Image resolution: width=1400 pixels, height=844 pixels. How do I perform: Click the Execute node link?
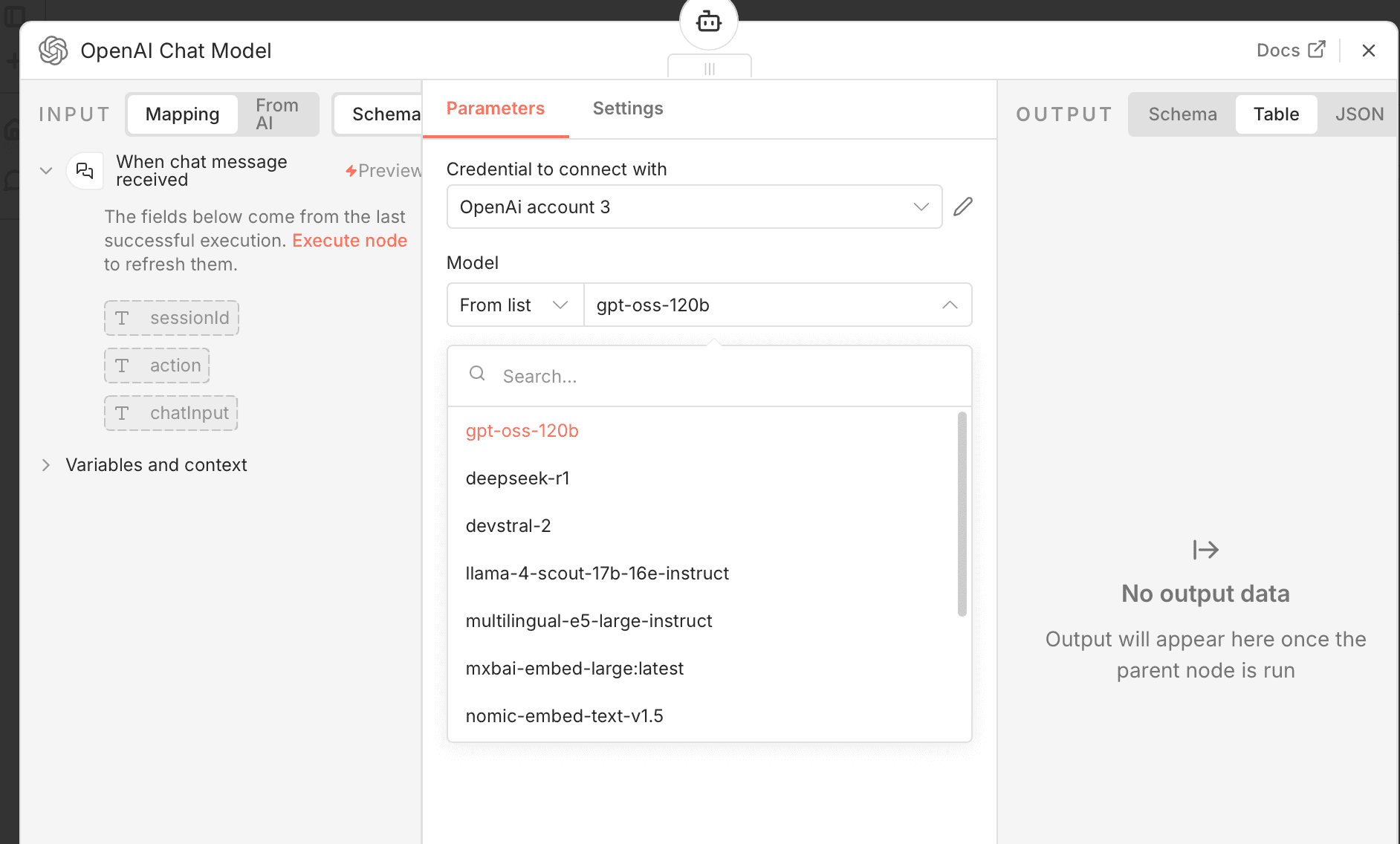click(349, 241)
